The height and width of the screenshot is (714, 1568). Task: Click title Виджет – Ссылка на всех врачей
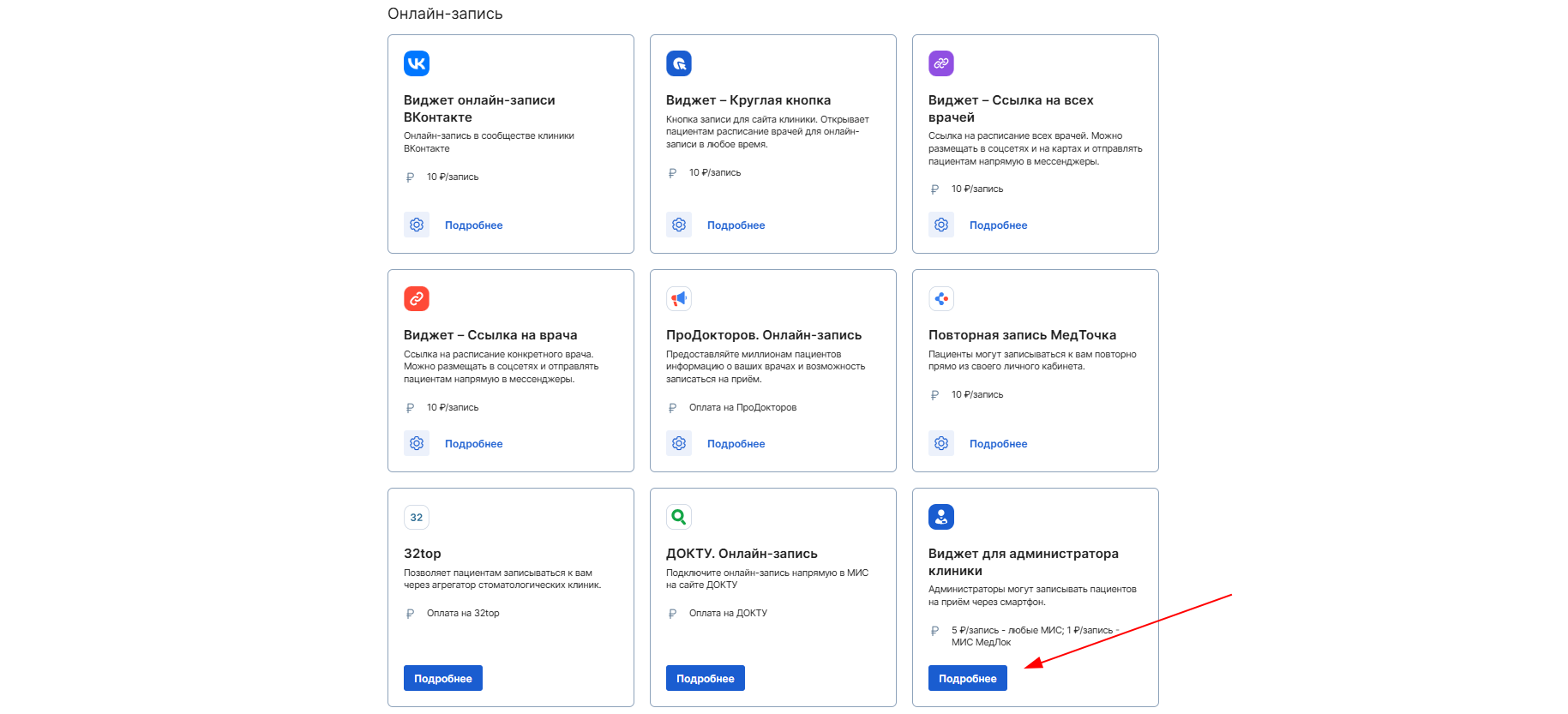click(1011, 109)
